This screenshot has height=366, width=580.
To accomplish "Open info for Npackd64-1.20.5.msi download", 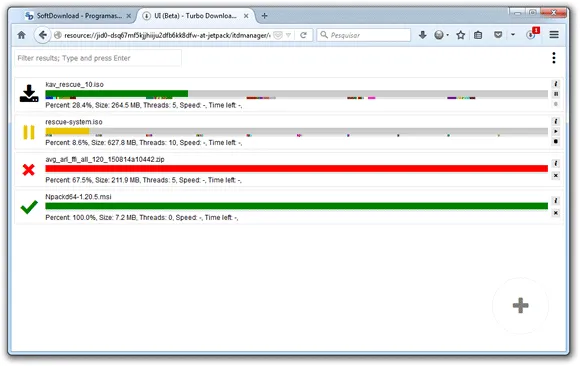I will pos(555,201).
